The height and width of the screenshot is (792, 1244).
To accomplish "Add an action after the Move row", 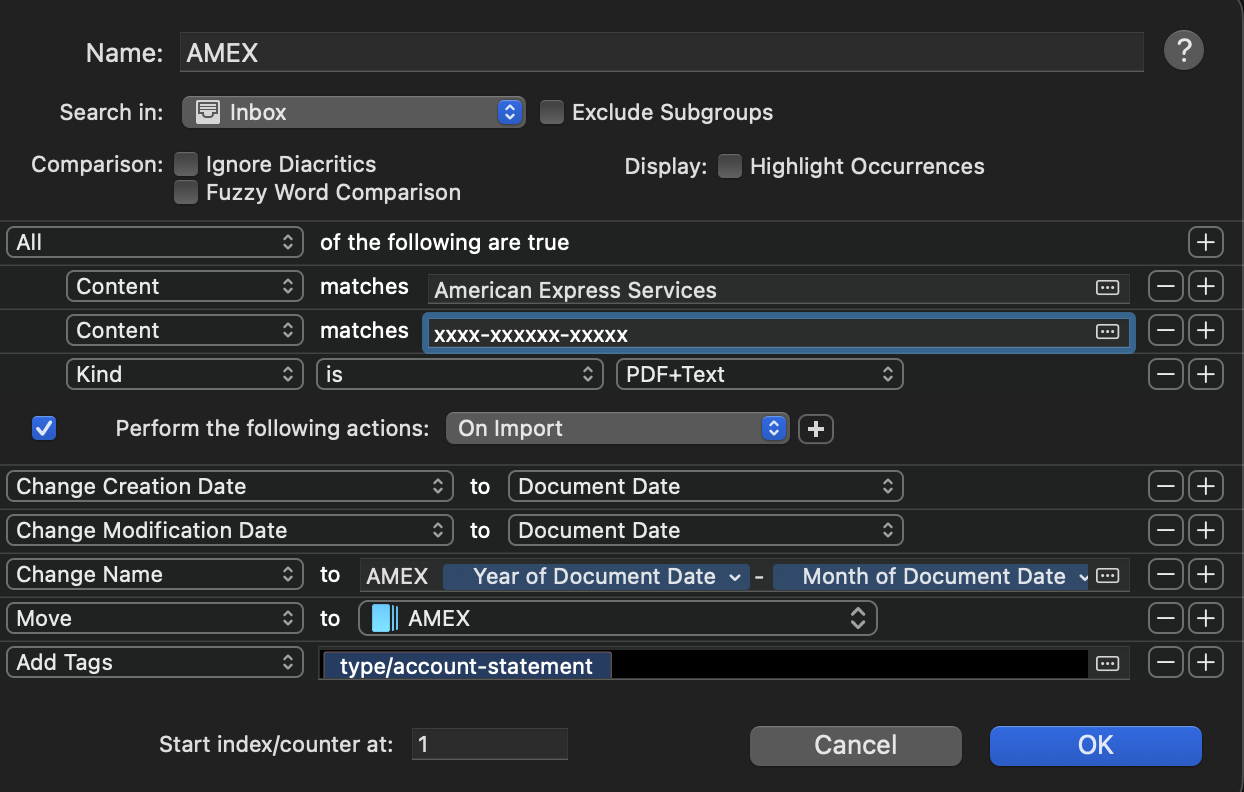I will click(x=1206, y=619).
